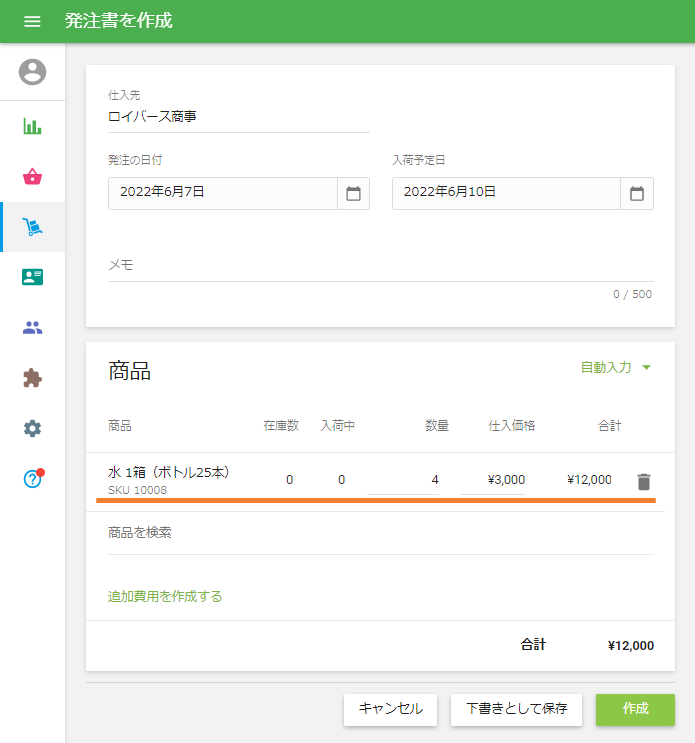
Task: Delete the 水 1箱 item row
Action: tap(643, 481)
